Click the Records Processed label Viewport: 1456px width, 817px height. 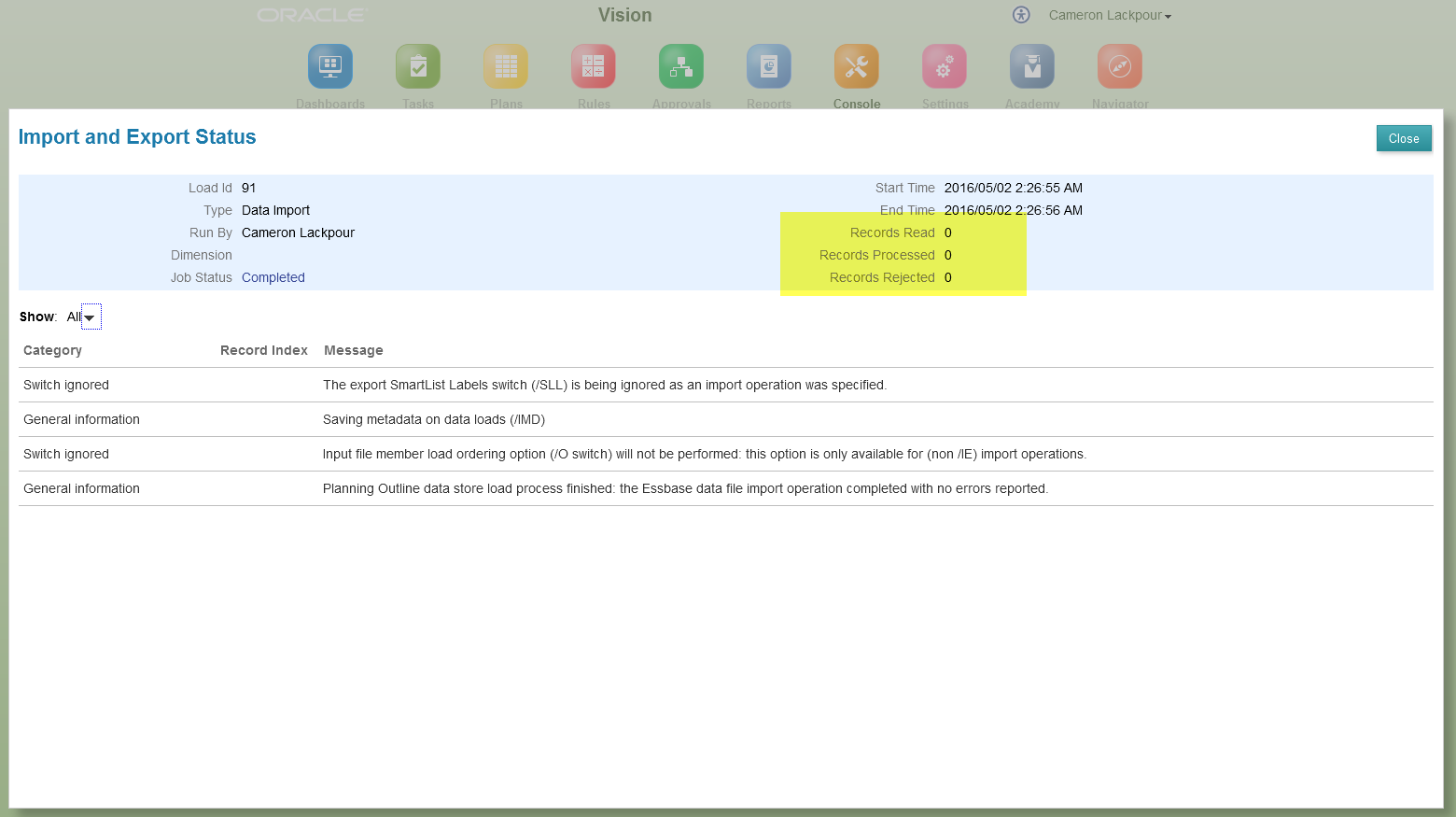[x=877, y=255]
